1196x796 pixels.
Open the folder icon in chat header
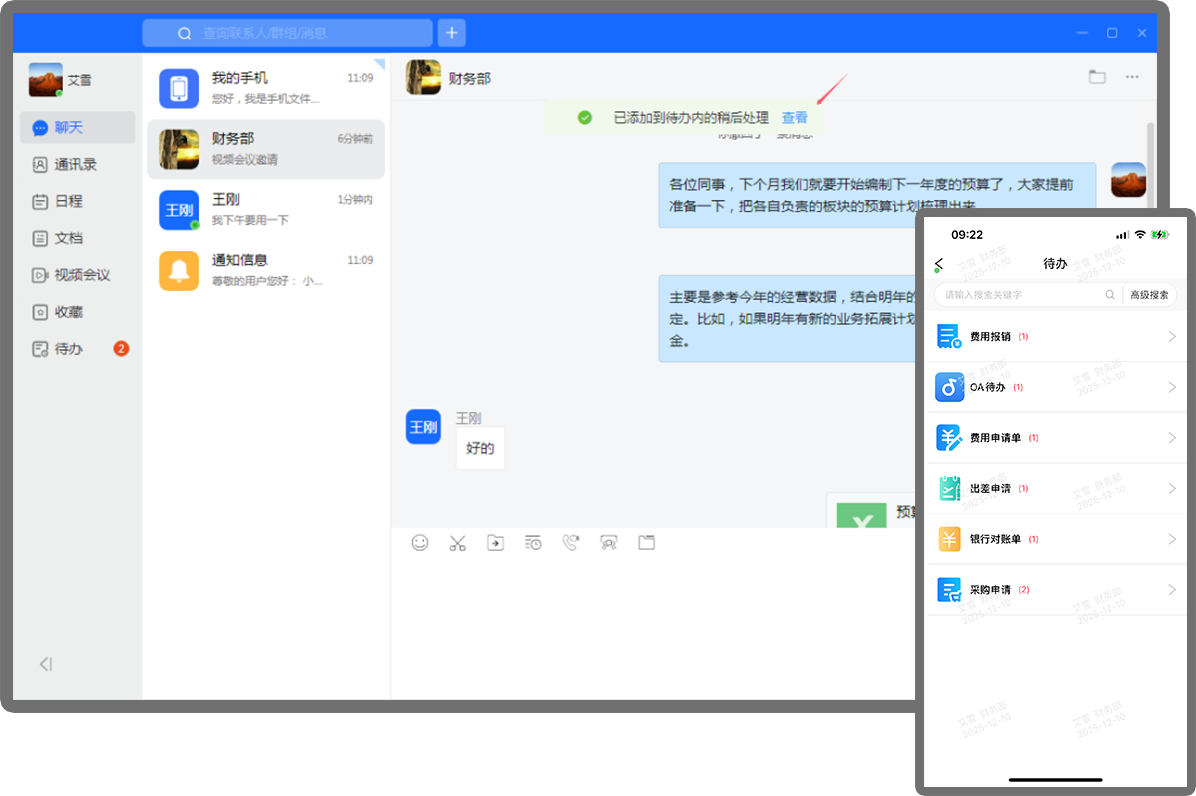pyautogui.click(x=1097, y=77)
